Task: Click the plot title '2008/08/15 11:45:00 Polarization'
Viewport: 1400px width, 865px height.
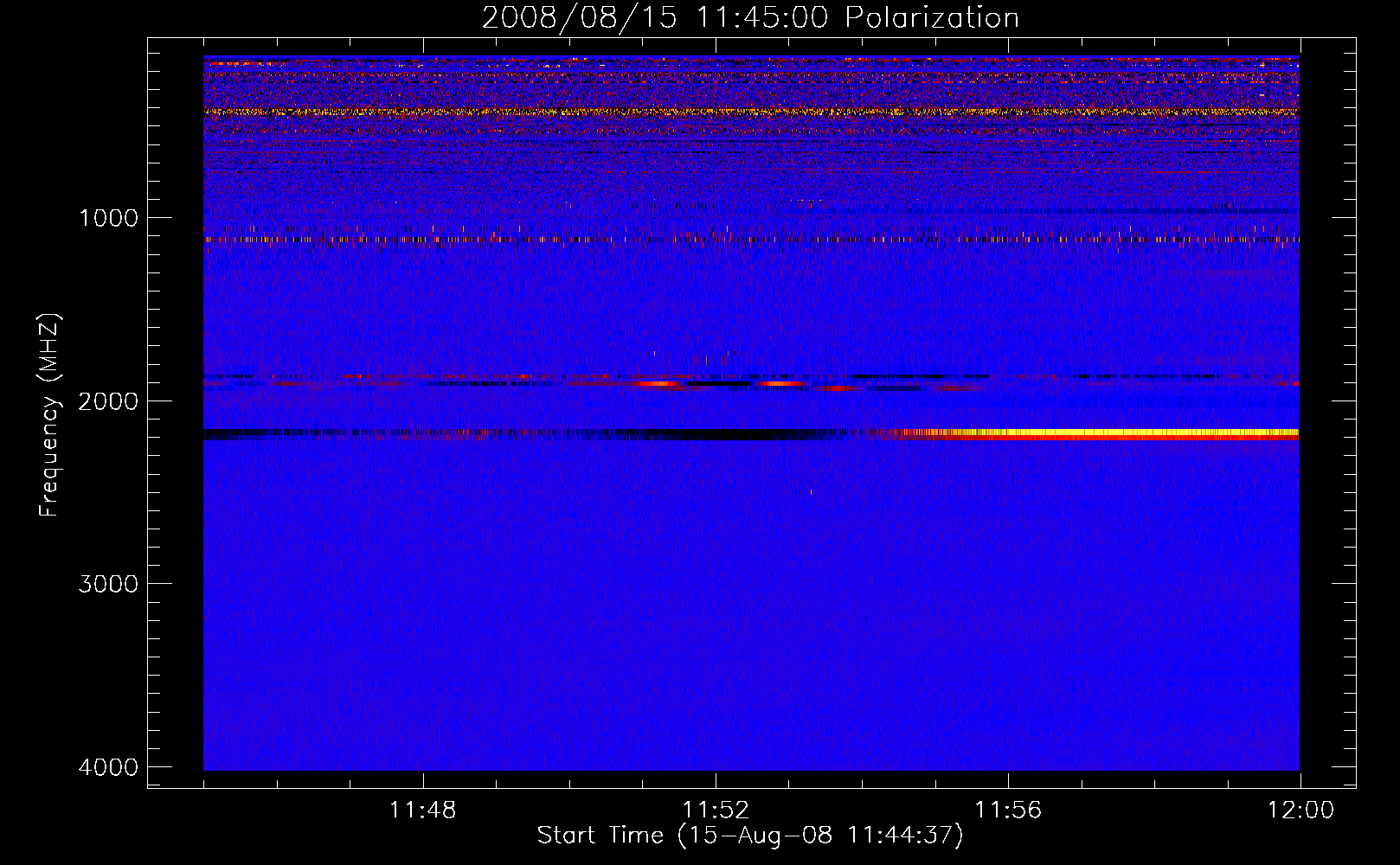Action: point(750,17)
